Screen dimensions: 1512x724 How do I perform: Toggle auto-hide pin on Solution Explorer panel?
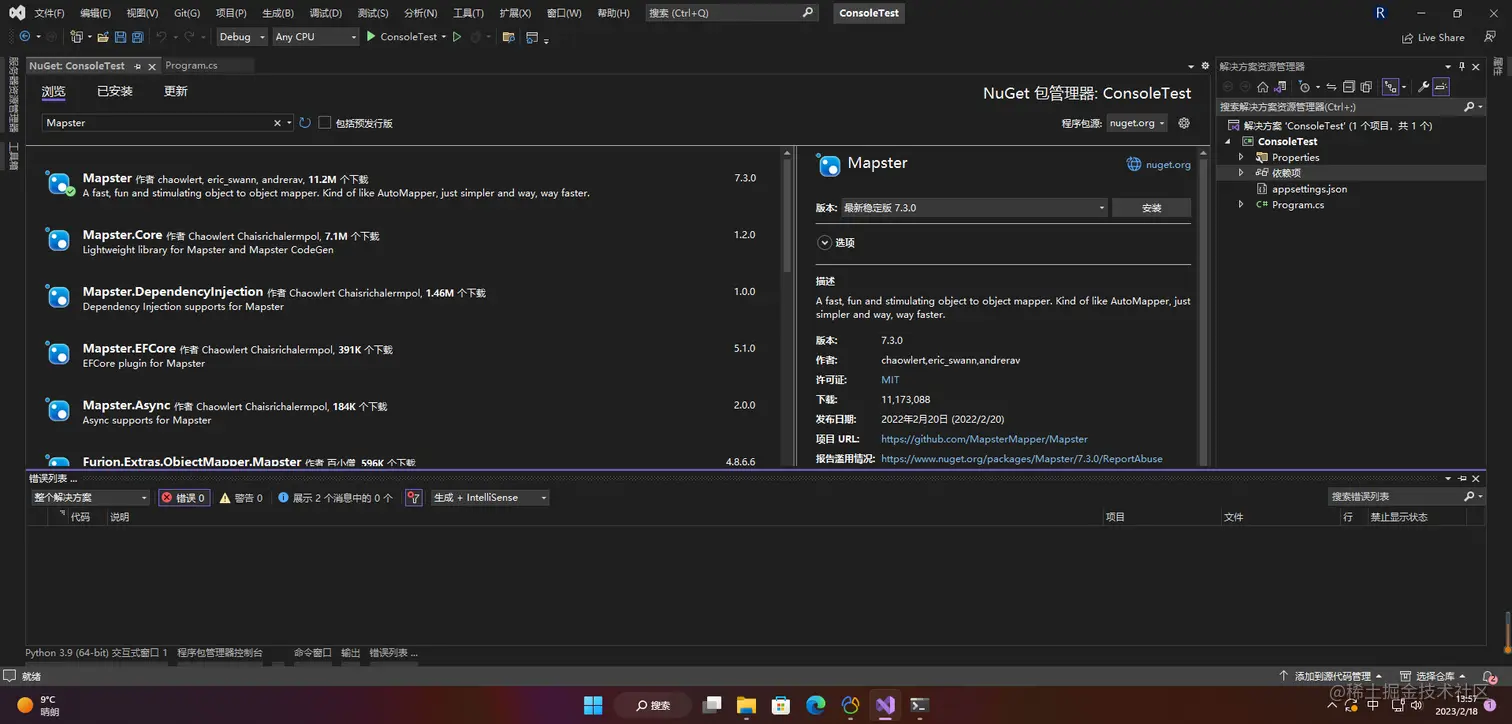click(x=1461, y=66)
